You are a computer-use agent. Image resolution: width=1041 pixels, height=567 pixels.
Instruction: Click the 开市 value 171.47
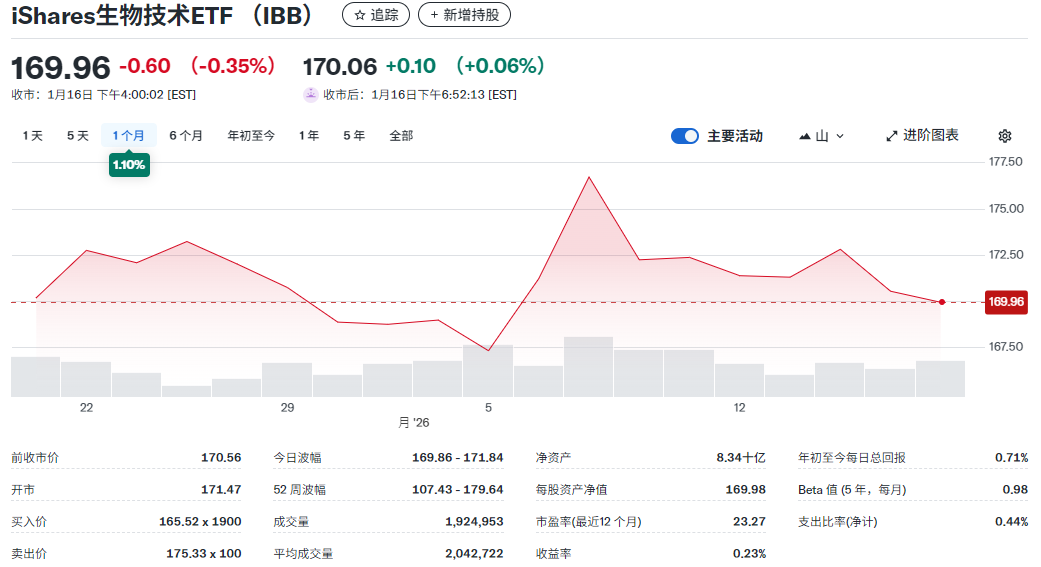tap(221, 489)
